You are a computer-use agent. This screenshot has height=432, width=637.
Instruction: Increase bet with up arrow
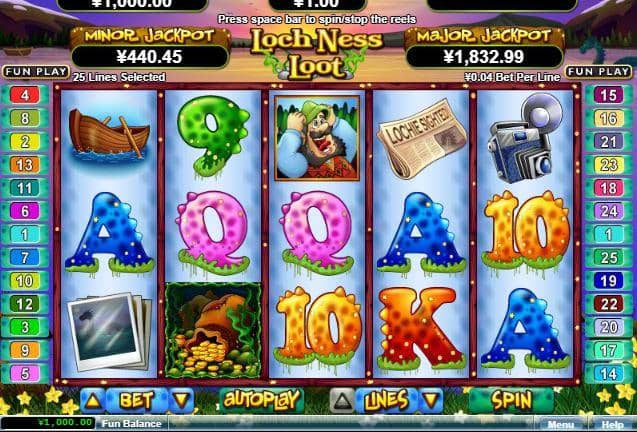[x=93, y=401]
